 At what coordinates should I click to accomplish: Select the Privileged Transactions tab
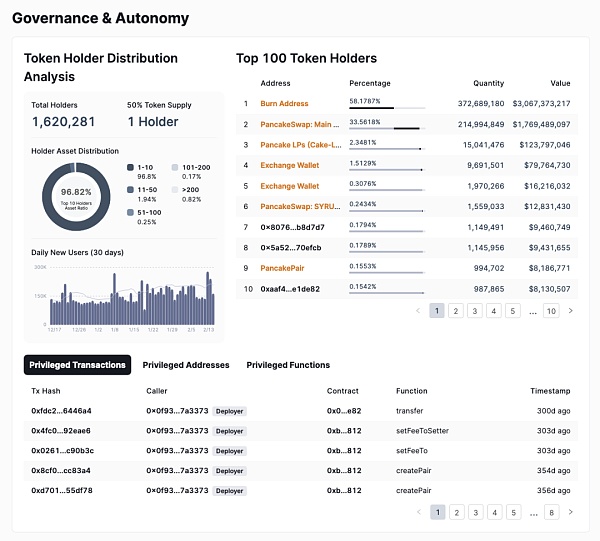tap(77, 365)
